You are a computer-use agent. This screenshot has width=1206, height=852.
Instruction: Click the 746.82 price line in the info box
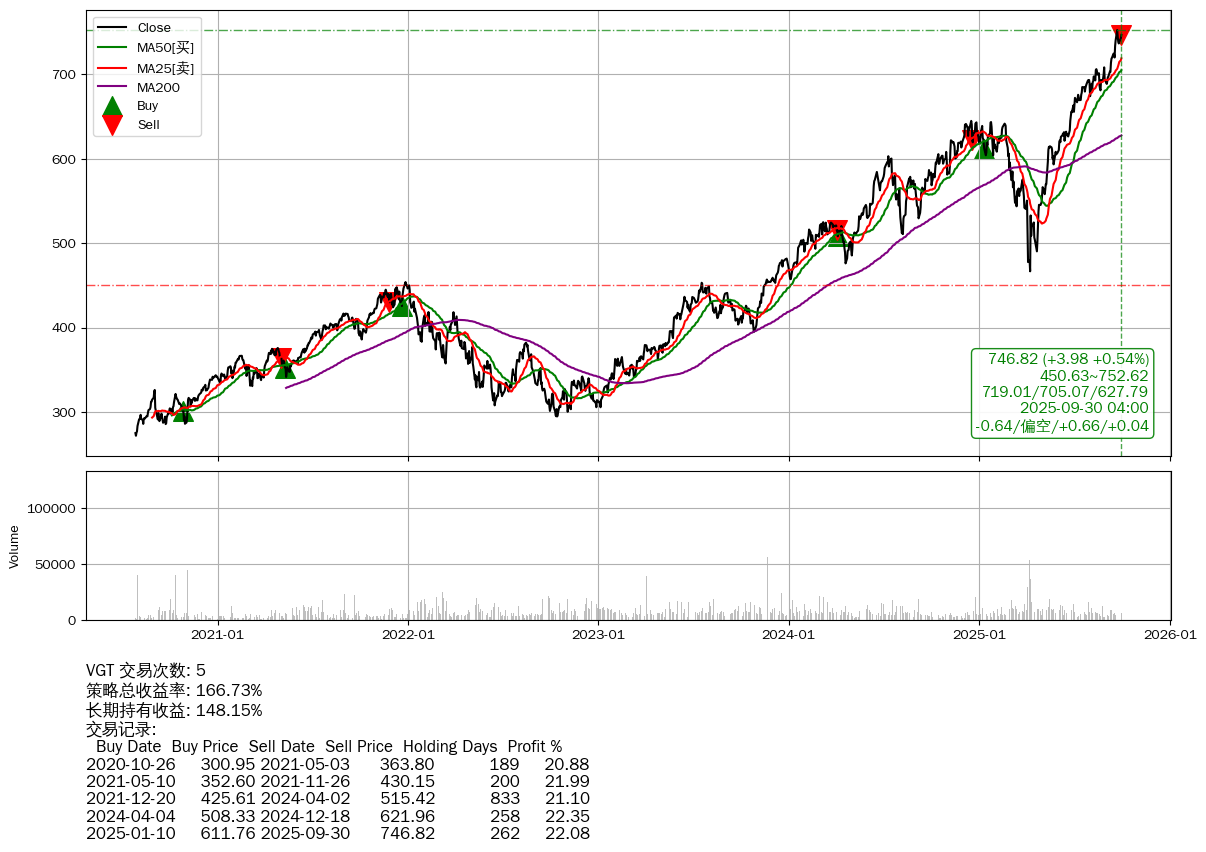1067,359
